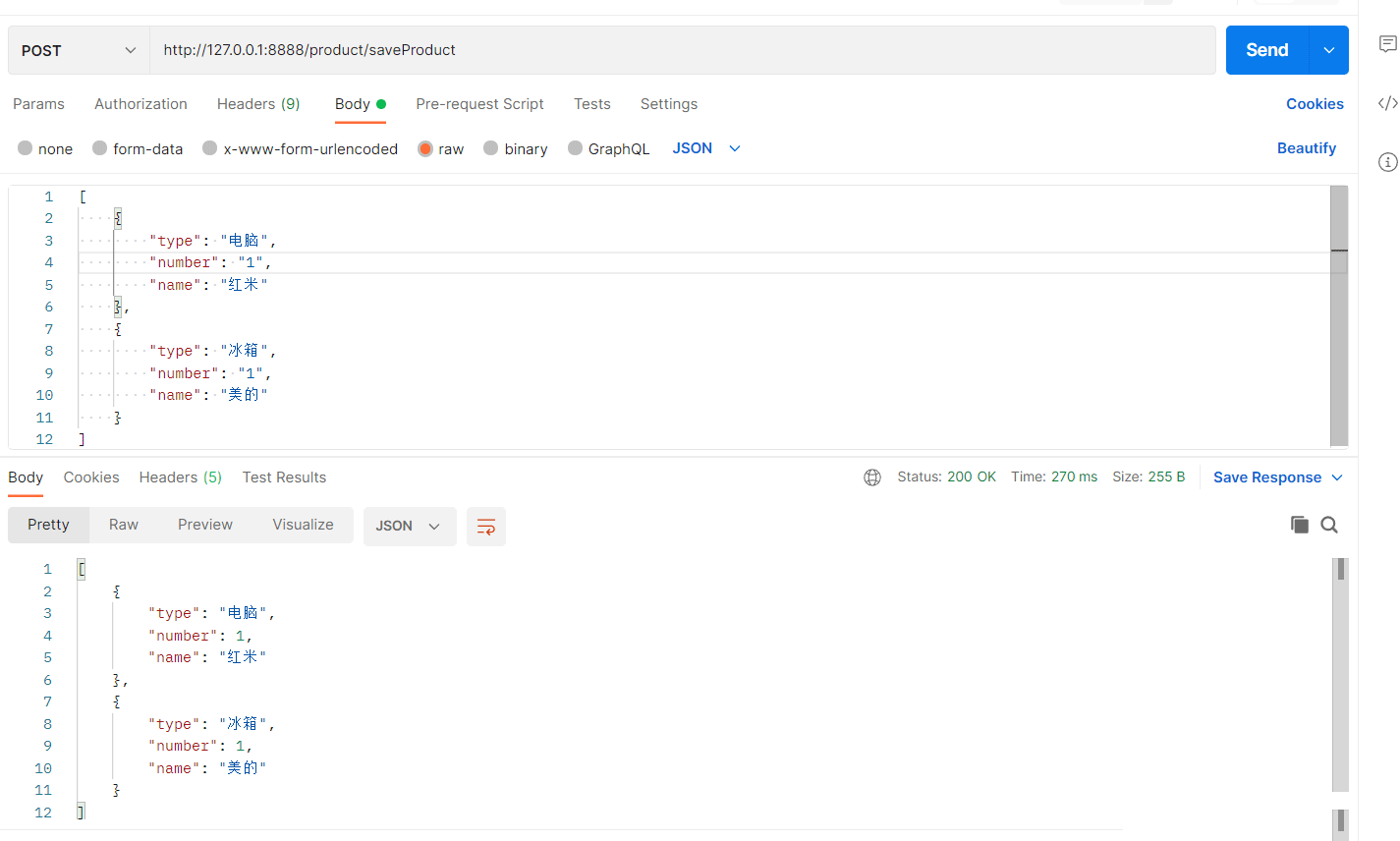1400x841 pixels.
Task: Open the Tests tab
Action: (592, 104)
